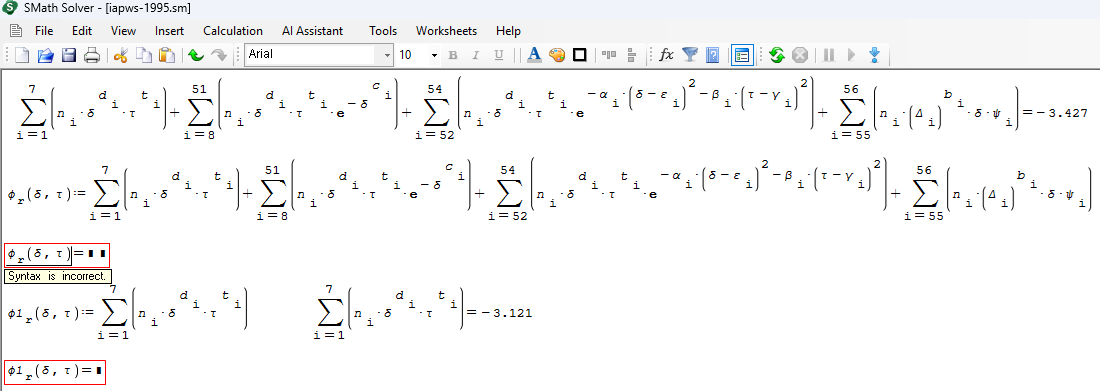Screen dimensions: 1100x391
Task: Toggle the side panel icon (highlighted)
Action: click(x=742, y=55)
